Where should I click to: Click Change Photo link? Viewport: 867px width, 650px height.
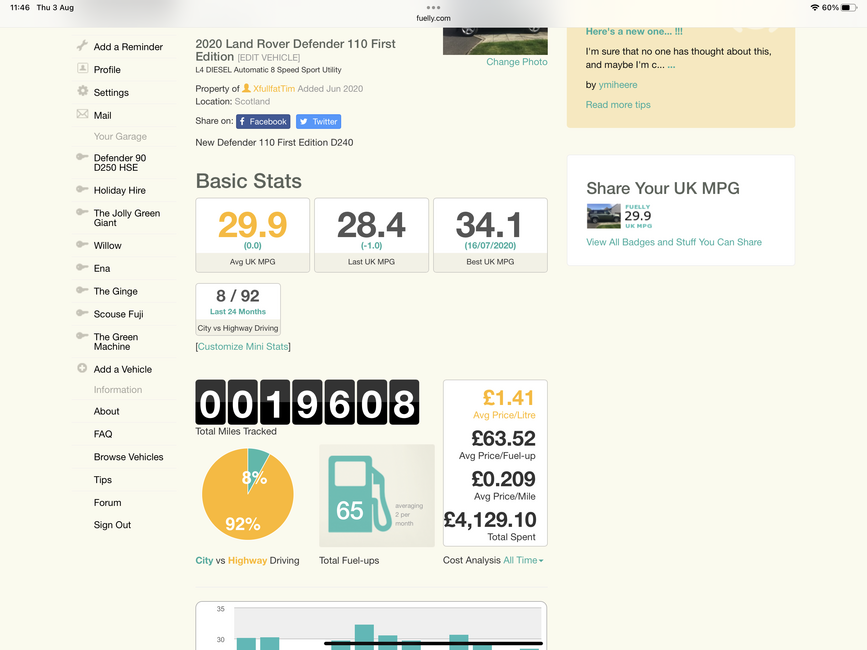click(x=517, y=62)
